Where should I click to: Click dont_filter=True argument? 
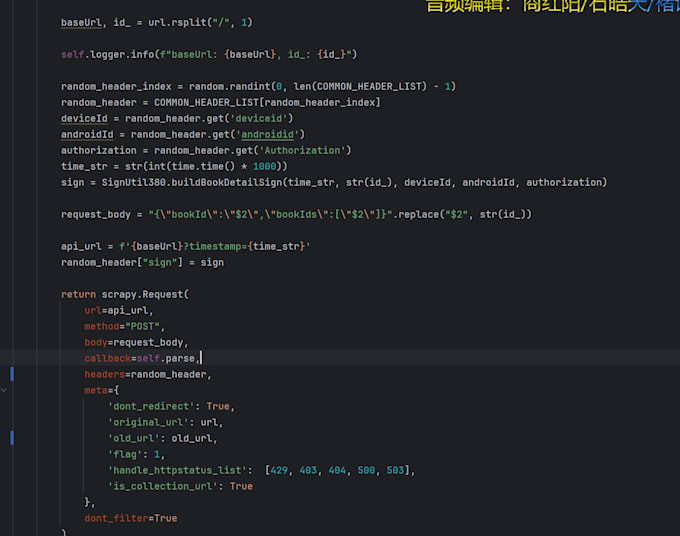pyautogui.click(x=131, y=519)
